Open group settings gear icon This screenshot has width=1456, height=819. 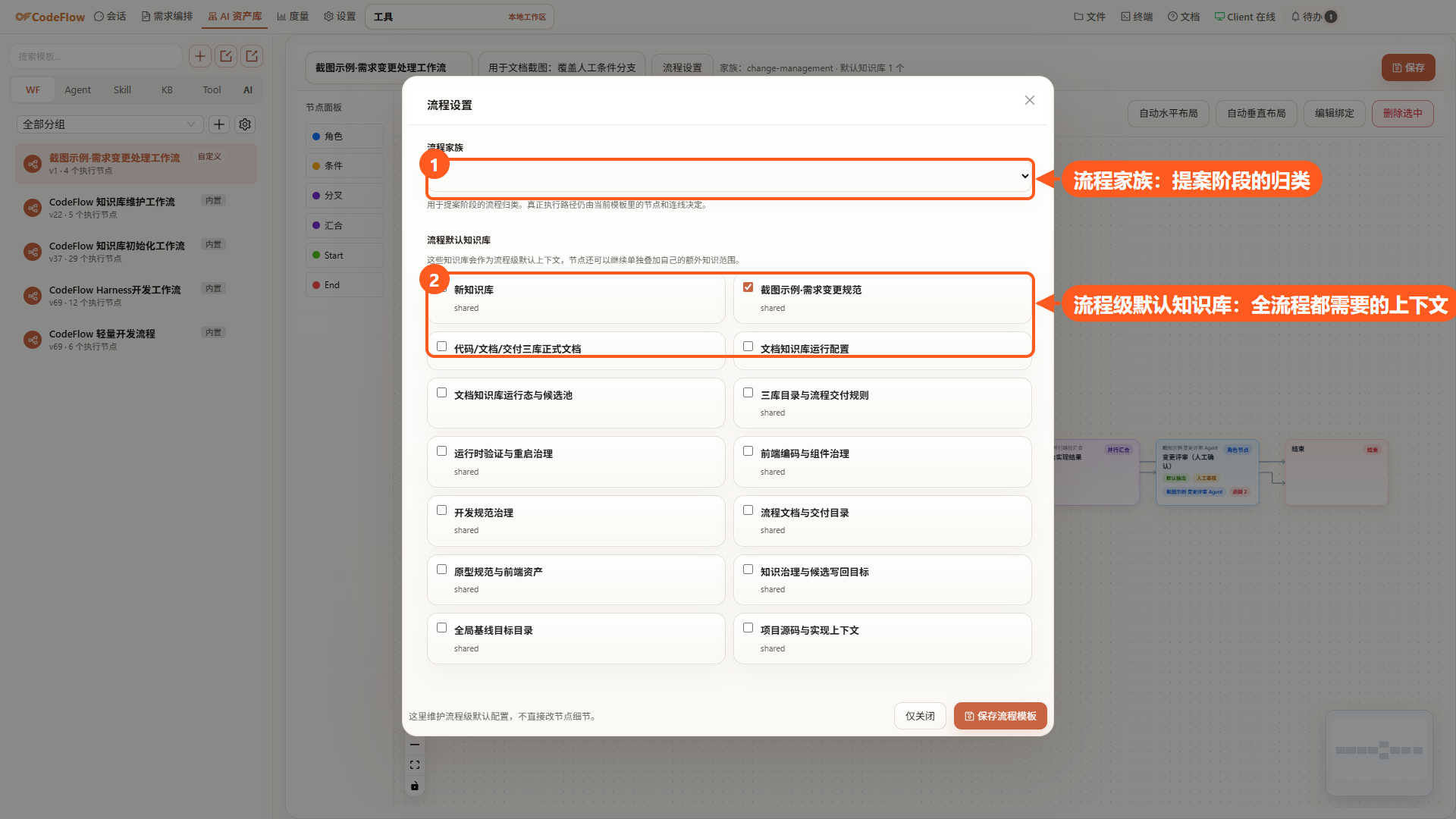click(245, 124)
